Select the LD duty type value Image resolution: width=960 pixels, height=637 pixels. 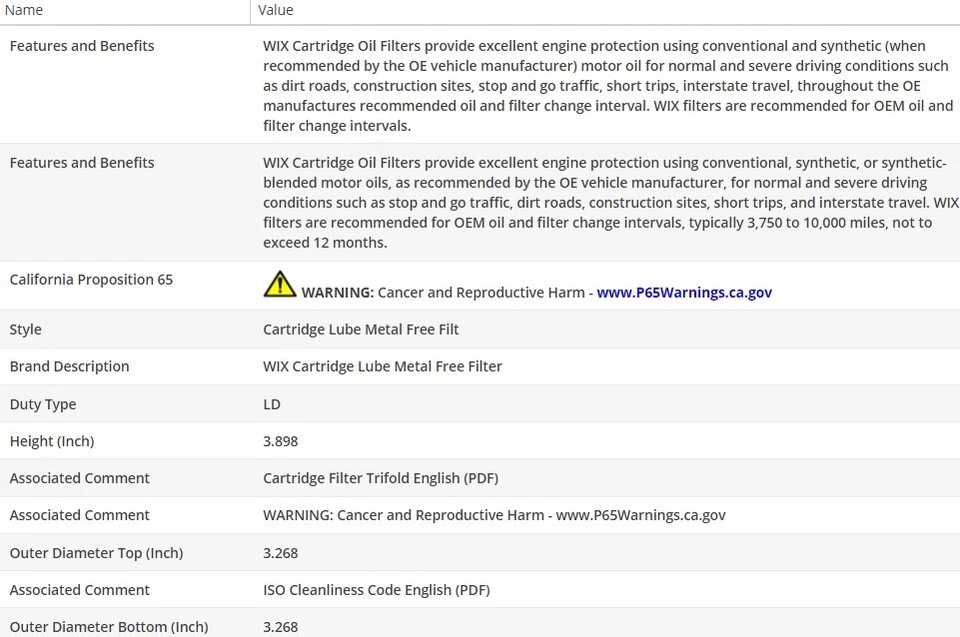click(272, 405)
